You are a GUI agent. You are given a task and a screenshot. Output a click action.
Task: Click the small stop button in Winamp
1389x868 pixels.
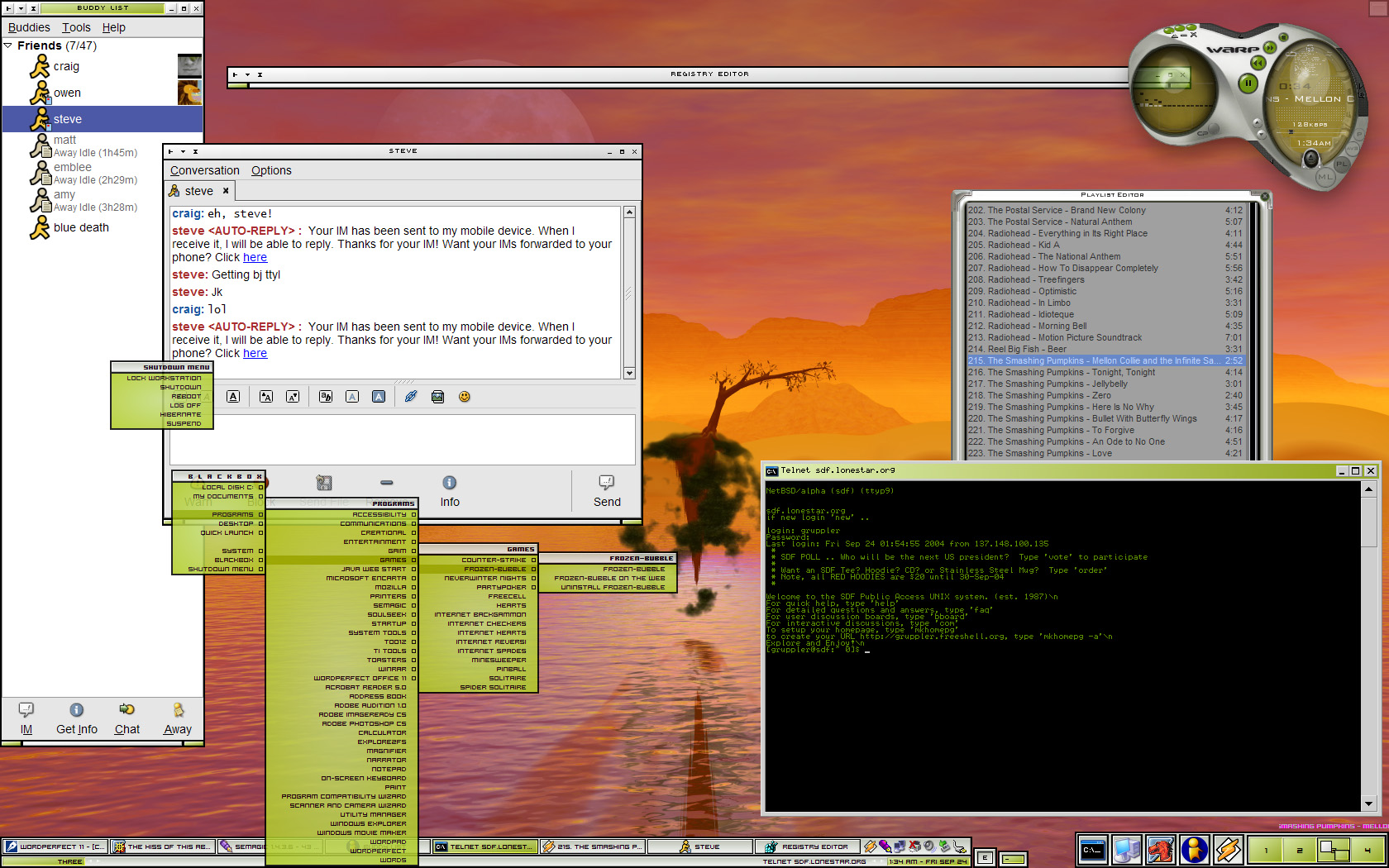(x=1283, y=38)
